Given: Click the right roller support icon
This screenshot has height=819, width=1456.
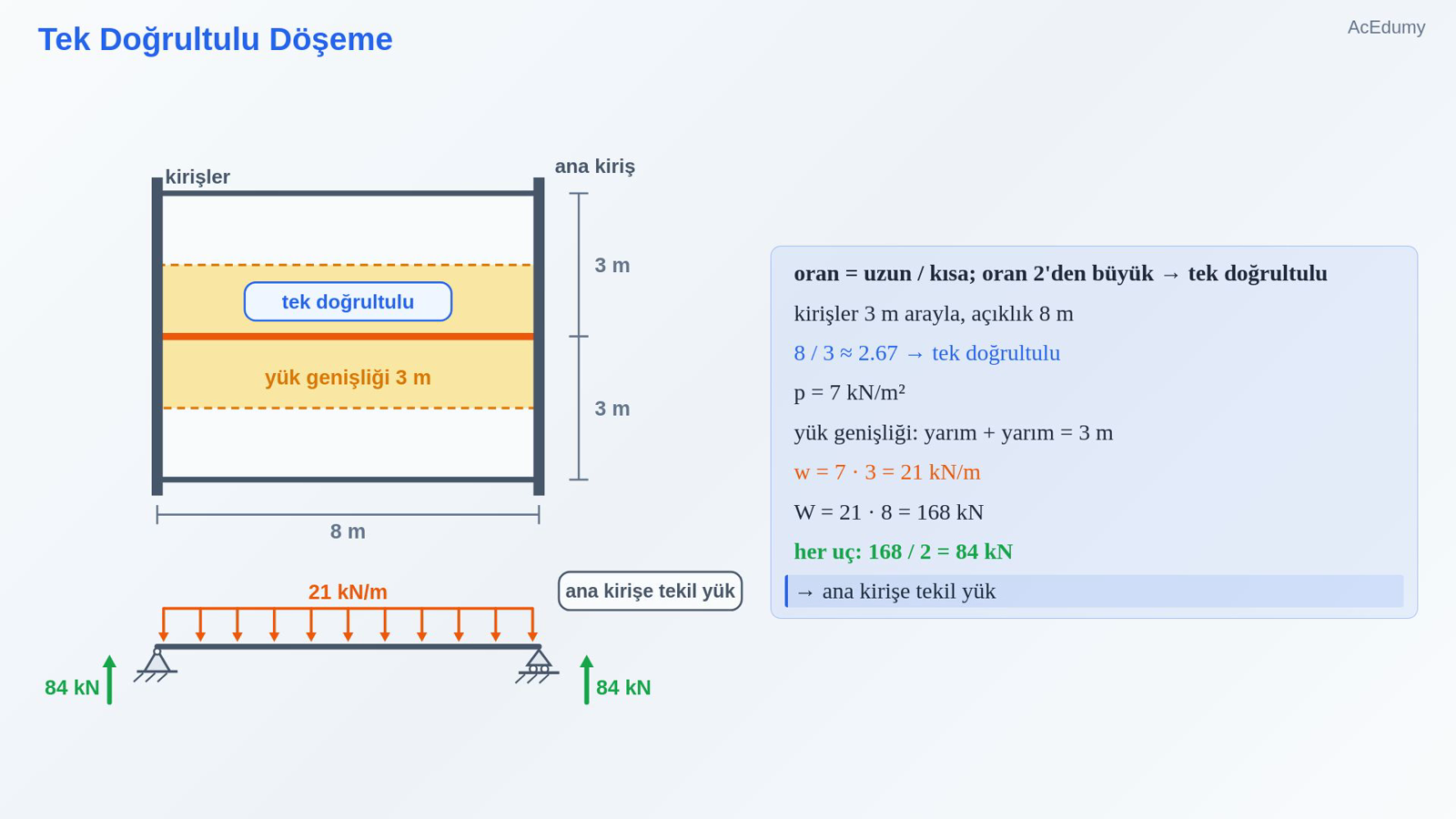Looking at the screenshot, I should tap(538, 666).
